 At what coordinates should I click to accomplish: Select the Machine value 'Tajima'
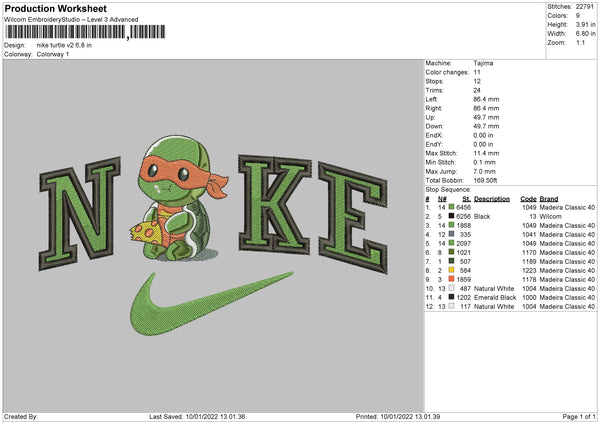tap(483, 63)
